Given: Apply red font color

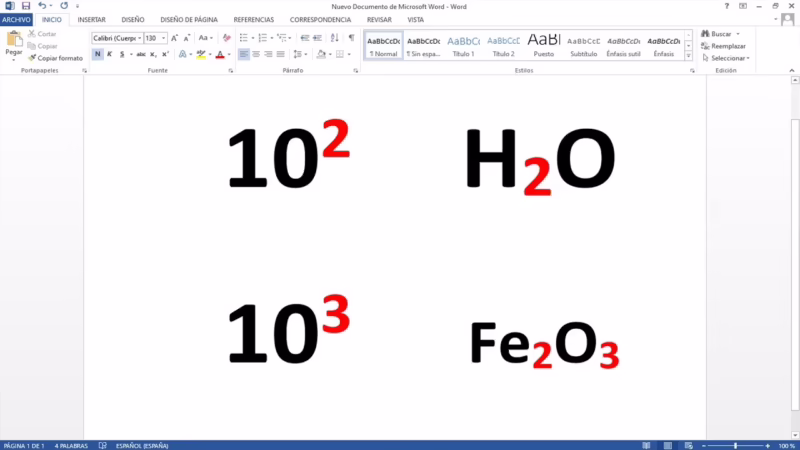Looking at the screenshot, I should point(220,54).
